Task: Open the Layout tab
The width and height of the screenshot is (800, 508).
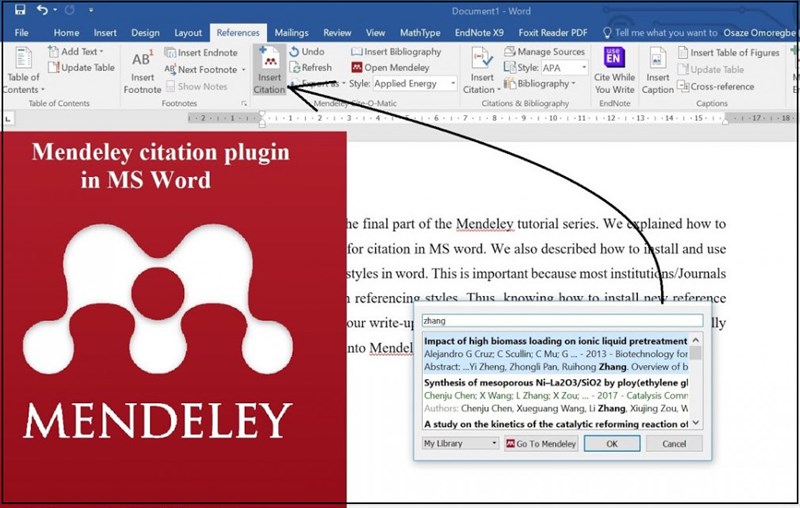Action: [x=188, y=33]
